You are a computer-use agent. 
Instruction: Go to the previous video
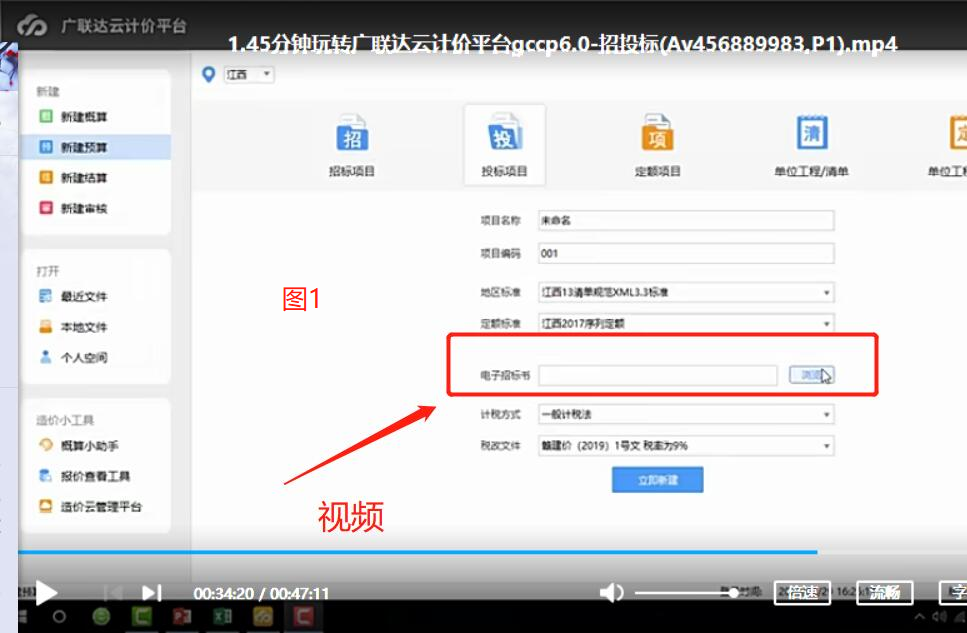click(x=113, y=593)
